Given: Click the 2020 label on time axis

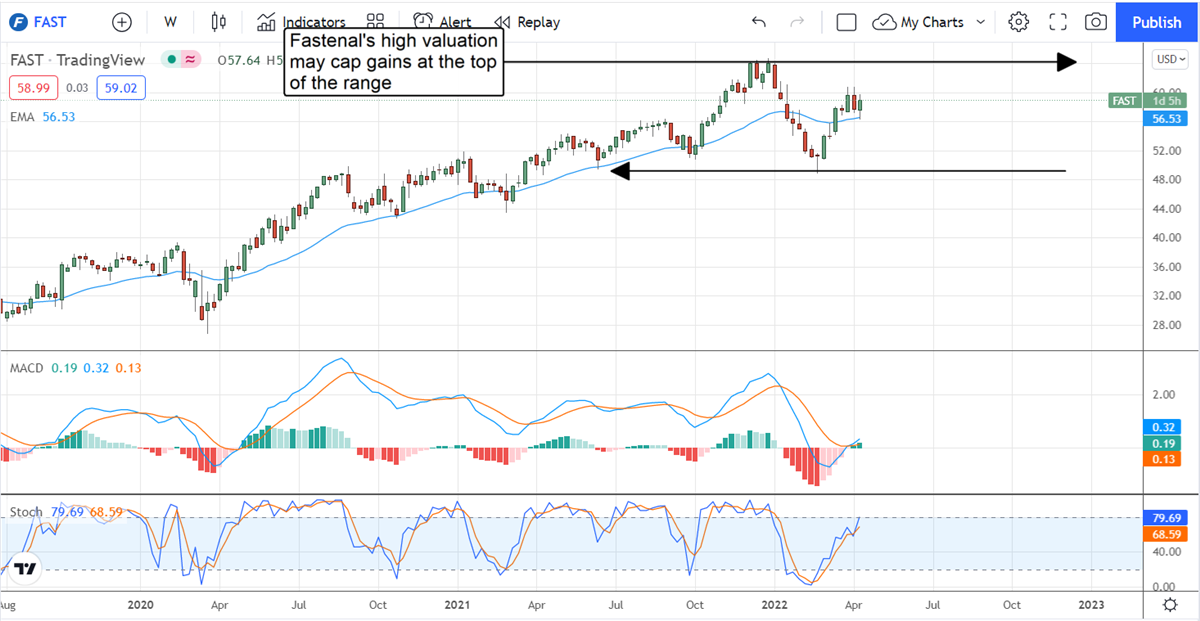Looking at the screenshot, I should point(140,605).
